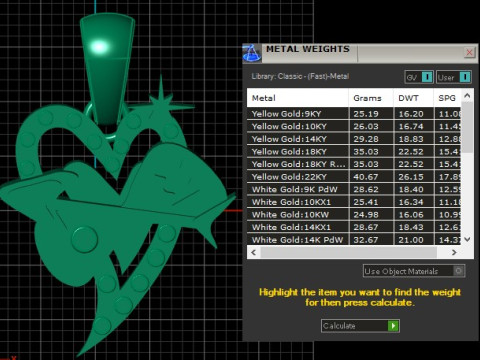Click the vertical scrollbar thumb
480x360 pixels.
pyautogui.click(x=467, y=127)
